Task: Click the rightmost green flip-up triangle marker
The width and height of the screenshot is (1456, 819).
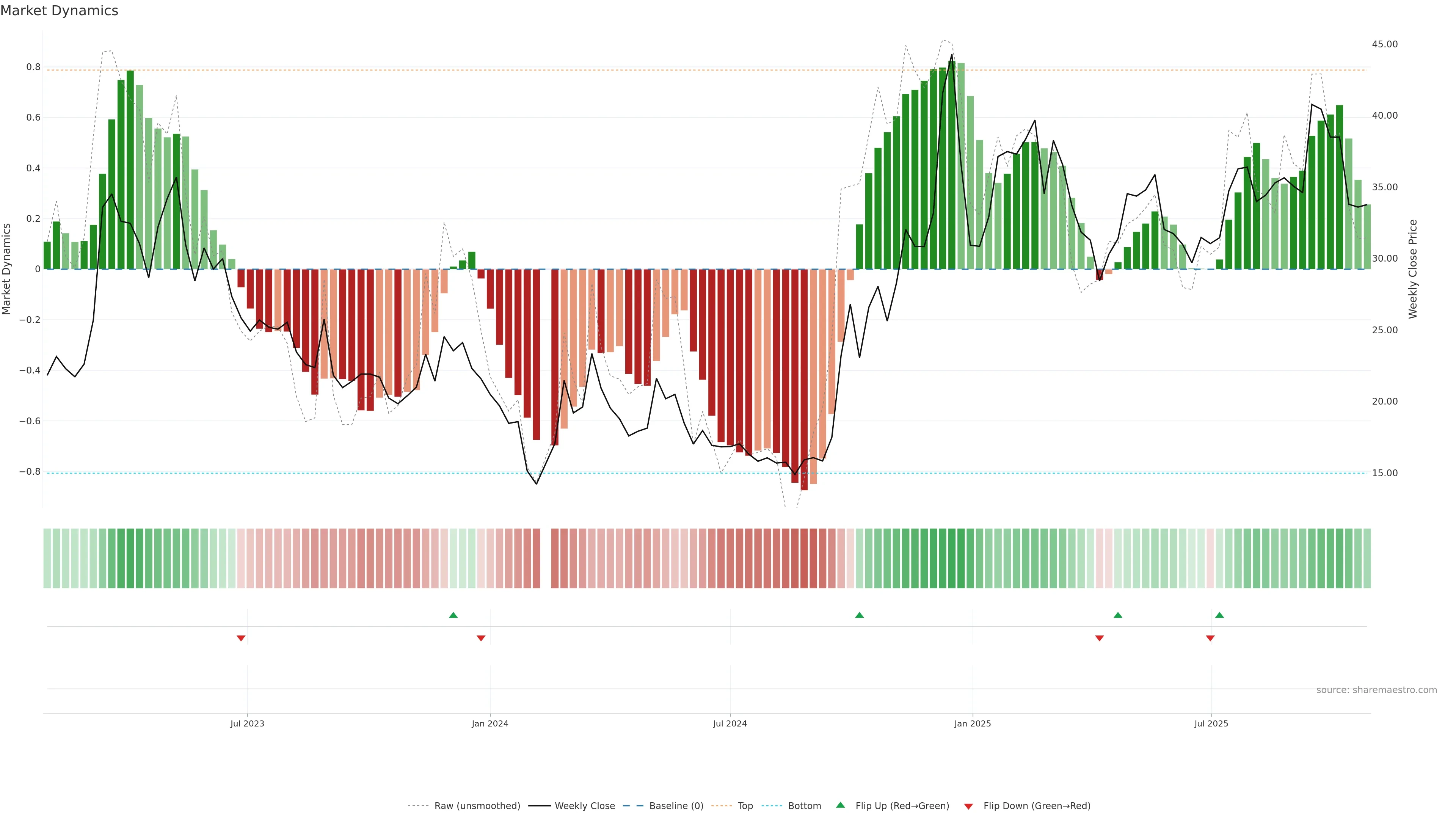Action: coord(1219,615)
